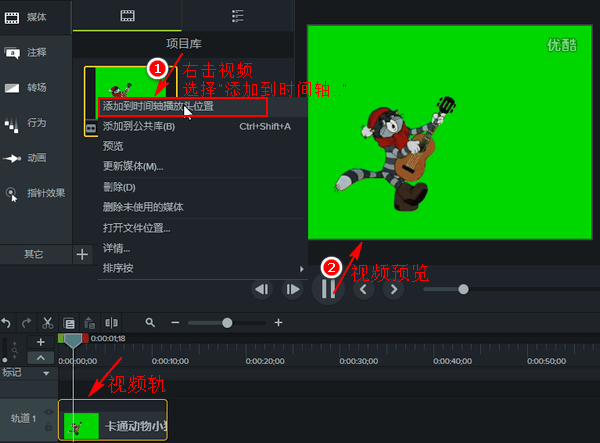Click the 0:00:10;00 mark on timeline ruler
This screenshot has height=443, width=600.
coord(170,361)
